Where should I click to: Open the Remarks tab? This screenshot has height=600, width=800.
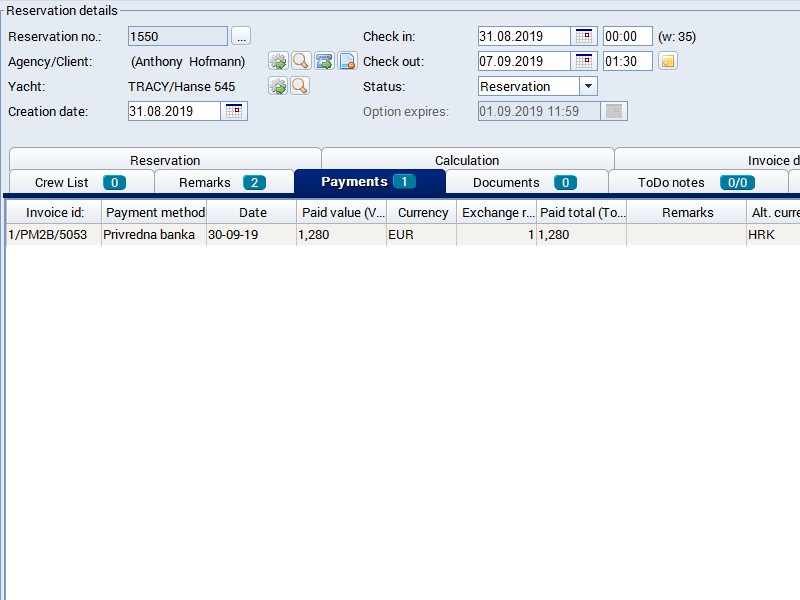(223, 182)
